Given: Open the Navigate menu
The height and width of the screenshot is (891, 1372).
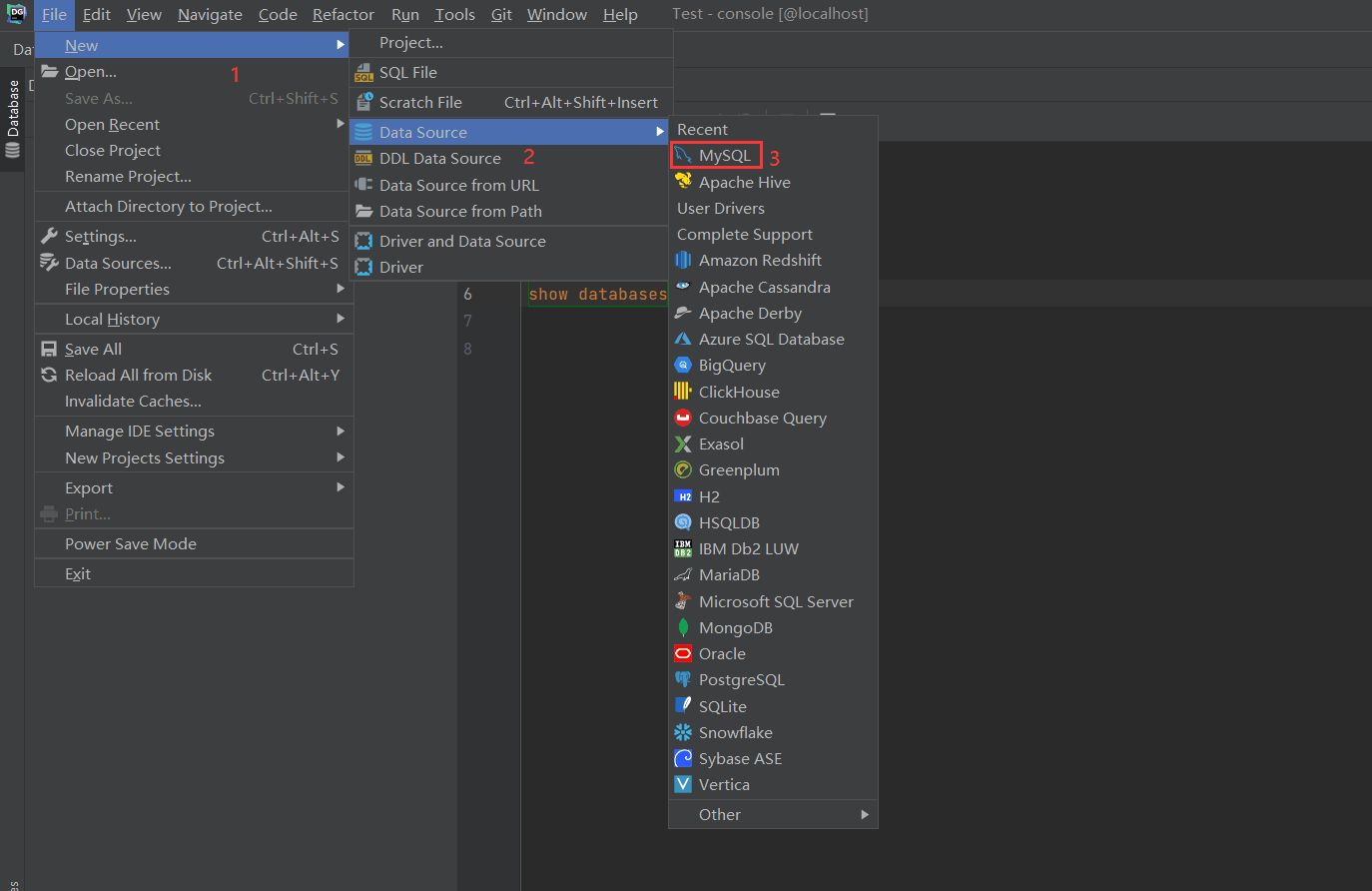Looking at the screenshot, I should point(210,14).
